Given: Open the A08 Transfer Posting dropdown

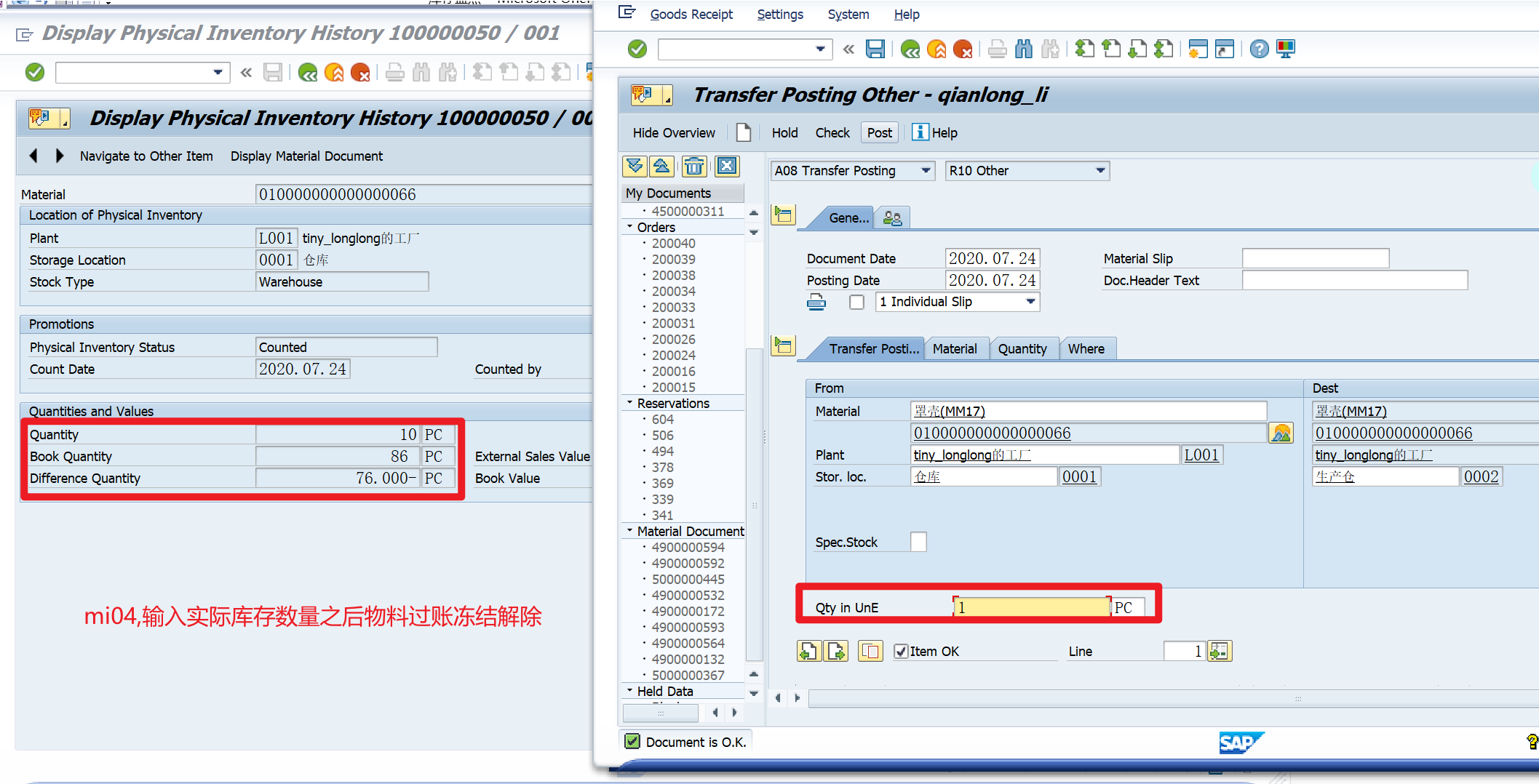Looking at the screenshot, I should (x=926, y=171).
